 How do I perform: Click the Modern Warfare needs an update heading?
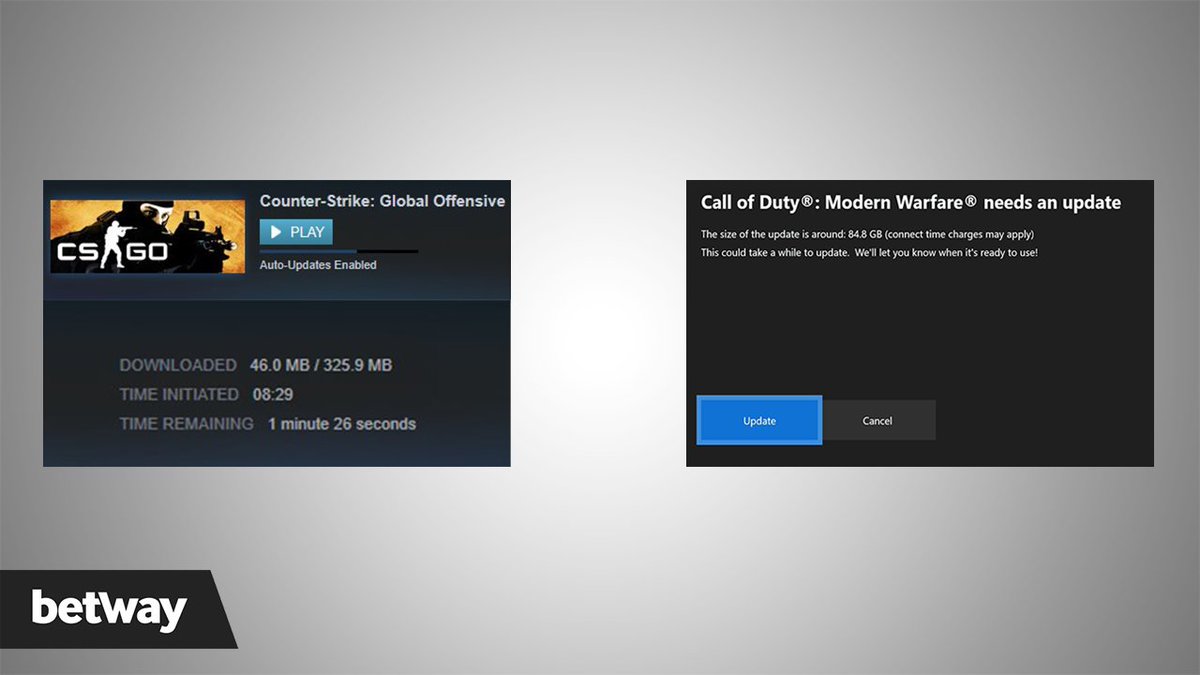click(911, 203)
